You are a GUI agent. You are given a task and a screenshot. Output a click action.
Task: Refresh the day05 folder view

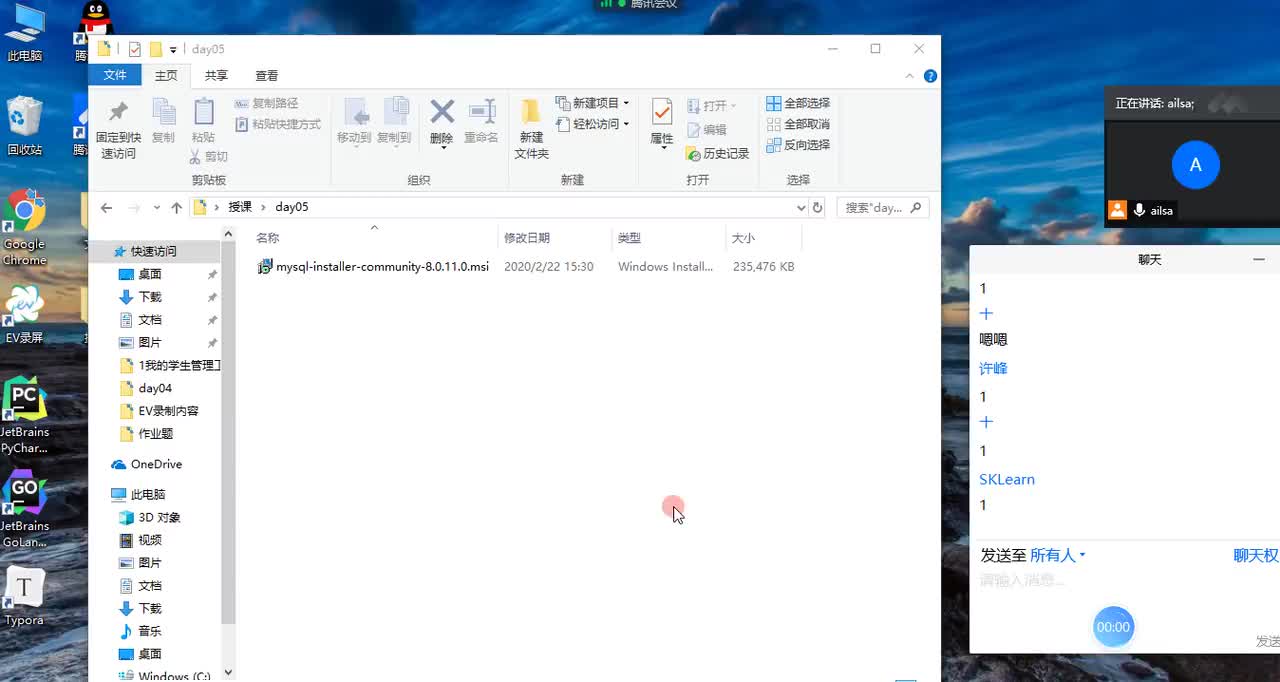coord(818,208)
